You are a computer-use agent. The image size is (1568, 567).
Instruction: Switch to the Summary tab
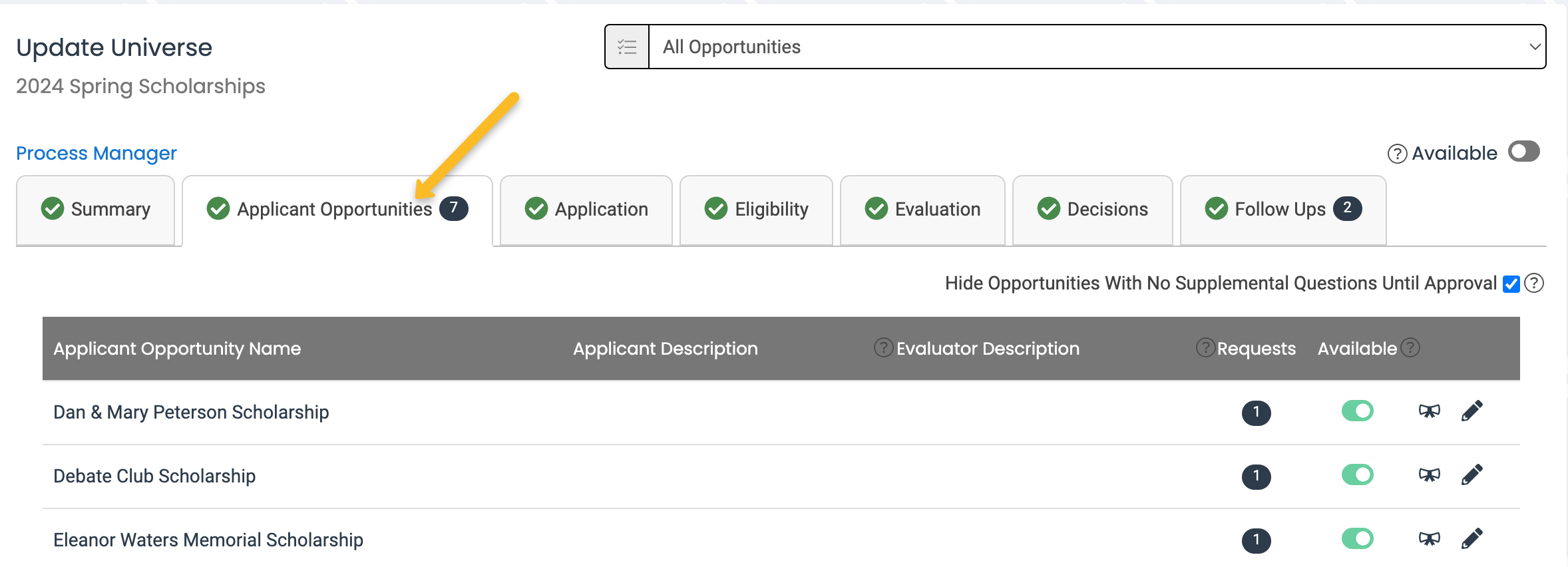click(95, 209)
